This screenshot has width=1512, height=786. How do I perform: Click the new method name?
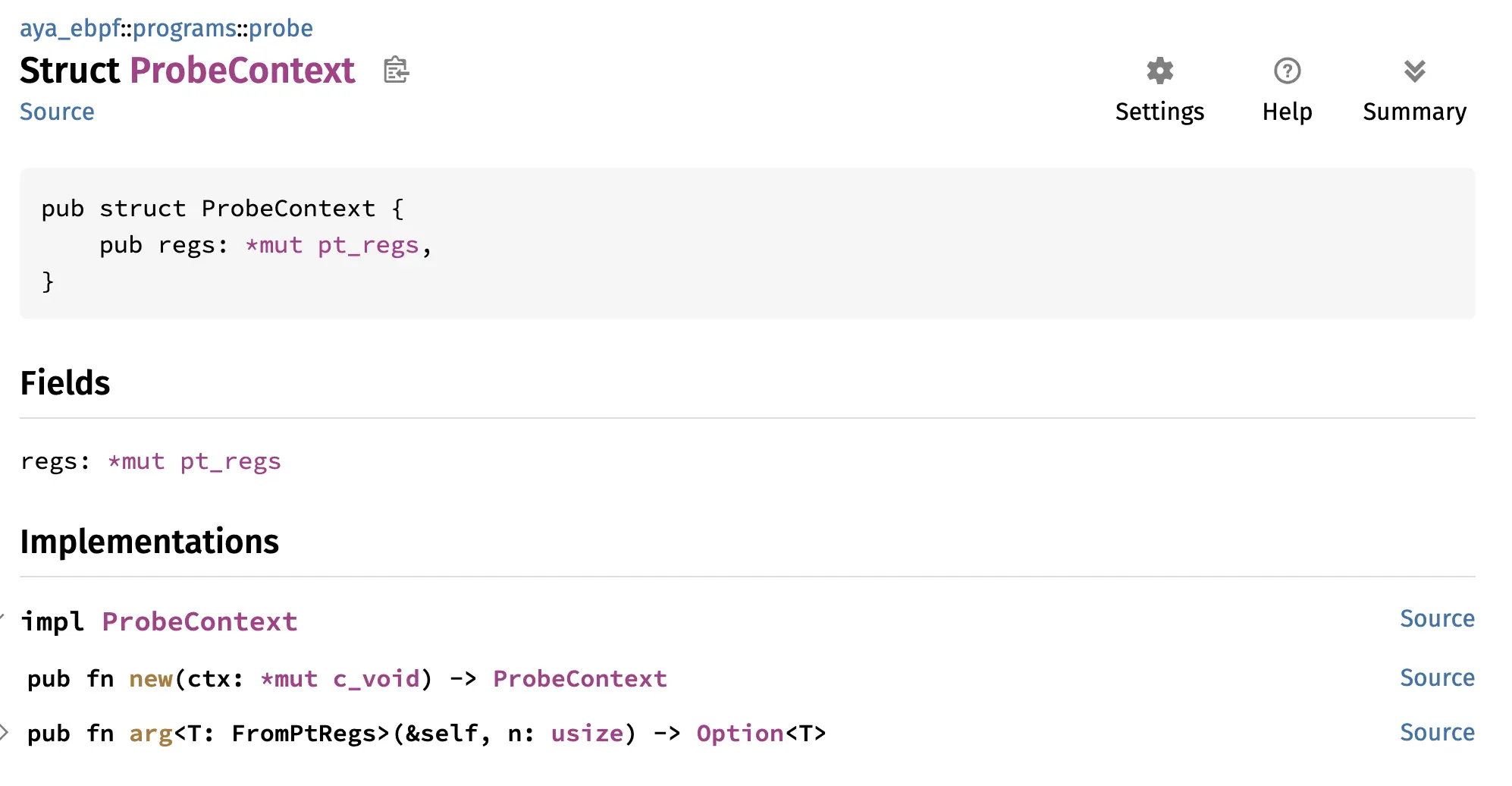151,679
